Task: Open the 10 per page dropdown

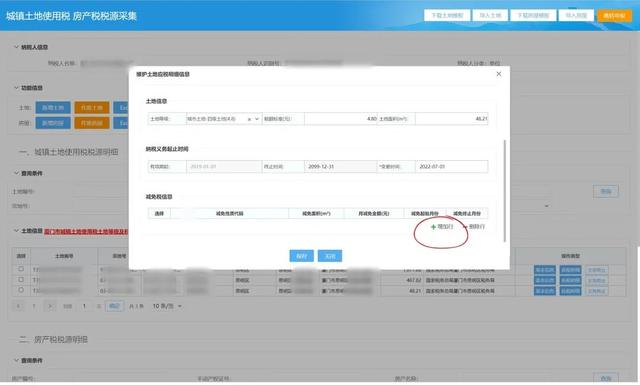Action: (x=167, y=306)
